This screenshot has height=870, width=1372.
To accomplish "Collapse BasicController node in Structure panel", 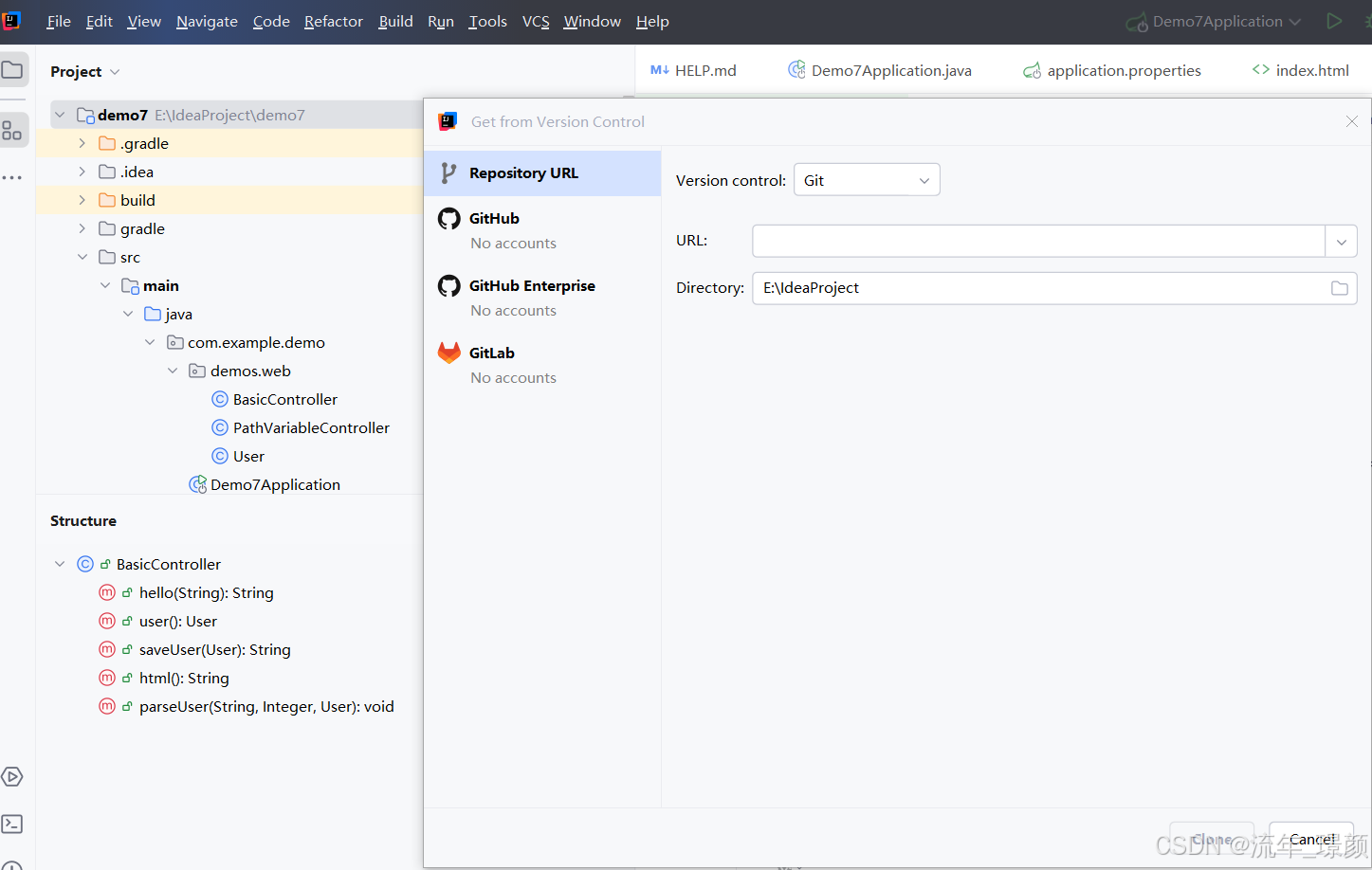I will click(60, 564).
